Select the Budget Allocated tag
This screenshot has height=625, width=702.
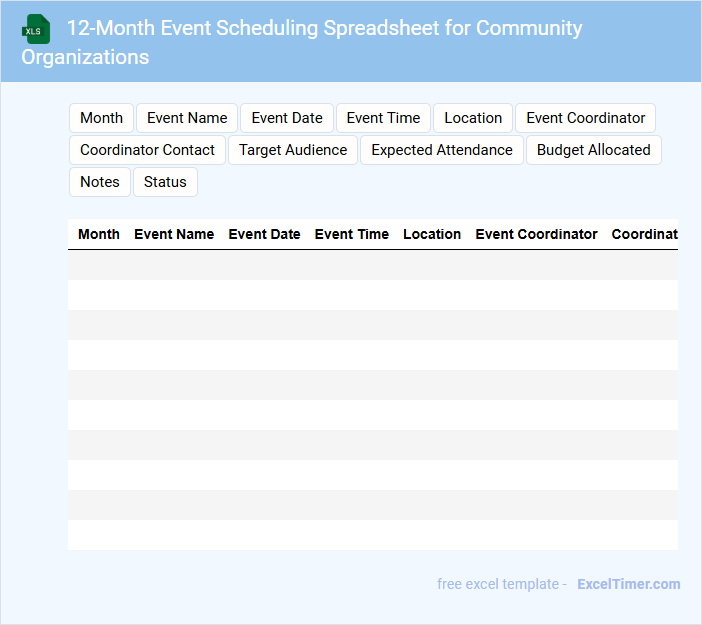pos(594,150)
